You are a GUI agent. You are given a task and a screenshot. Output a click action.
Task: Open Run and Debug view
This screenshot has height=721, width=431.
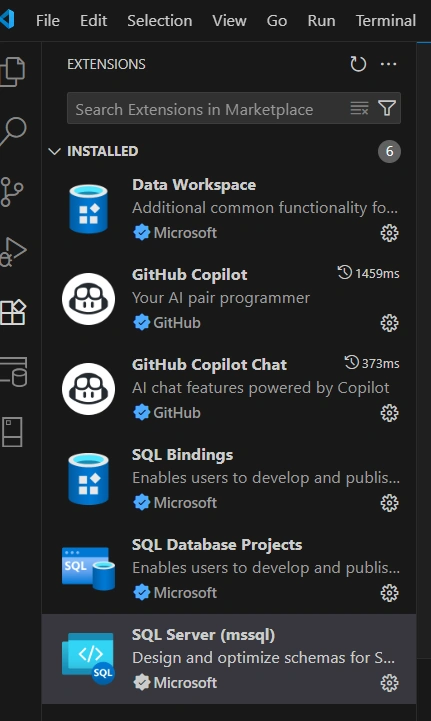point(13,252)
